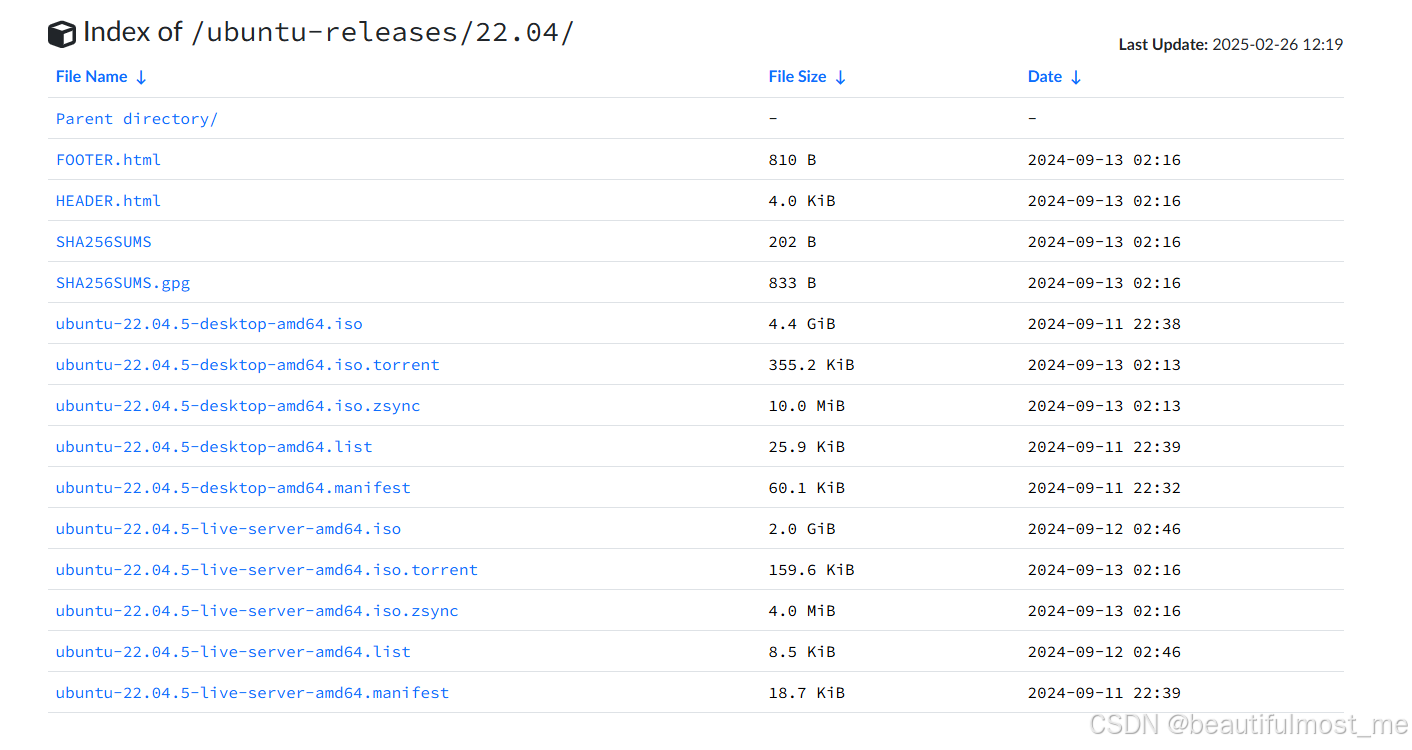Download the live-server ISO torrent file
The height and width of the screenshot is (750, 1412).
[x=266, y=569]
